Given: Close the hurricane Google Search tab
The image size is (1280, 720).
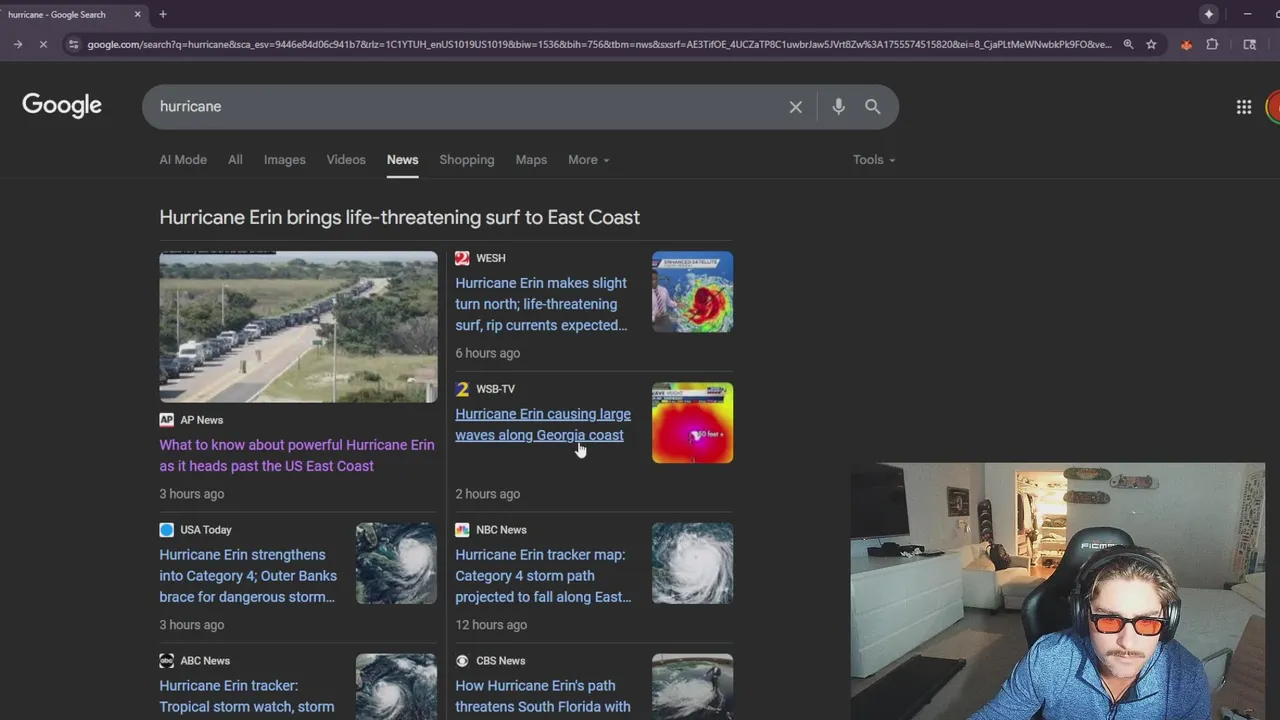Looking at the screenshot, I should pyautogui.click(x=138, y=14).
